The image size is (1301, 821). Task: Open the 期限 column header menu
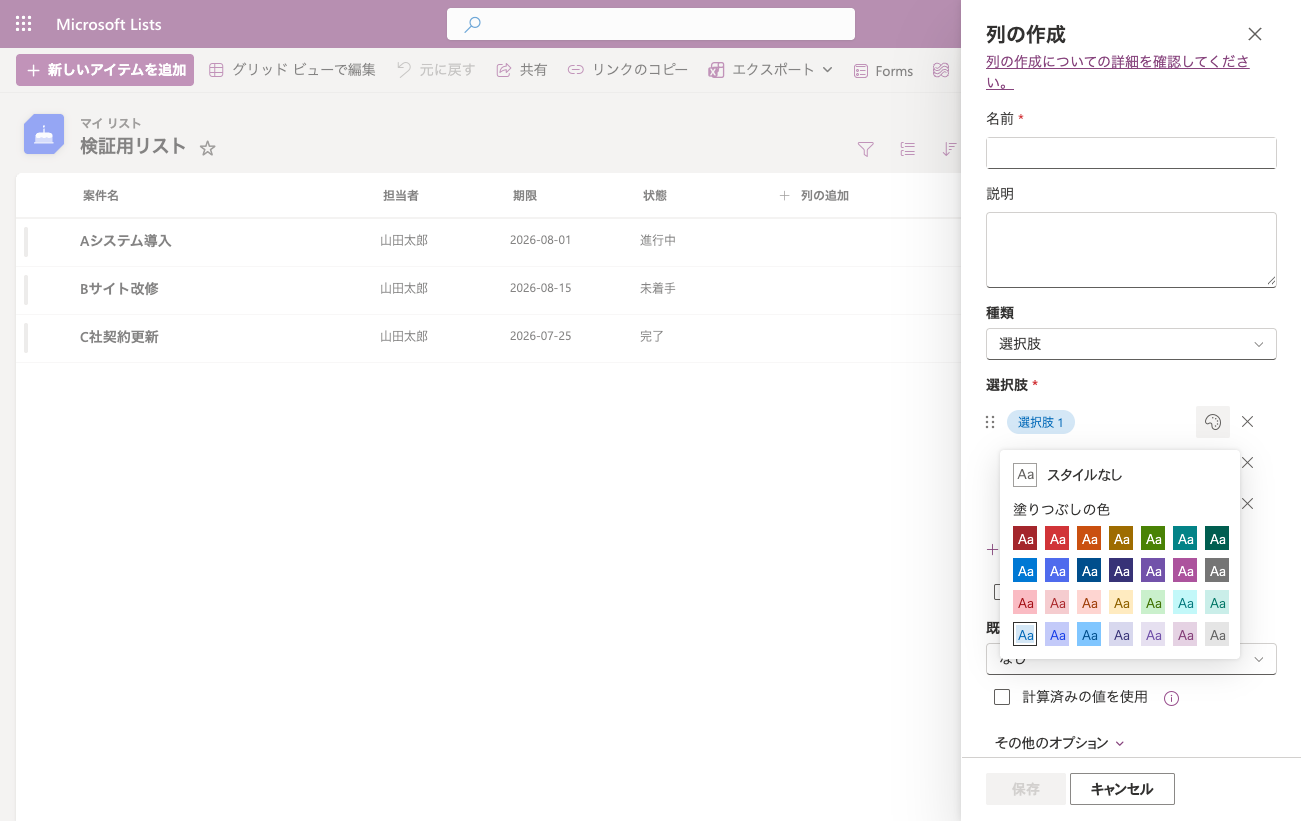[525, 196]
